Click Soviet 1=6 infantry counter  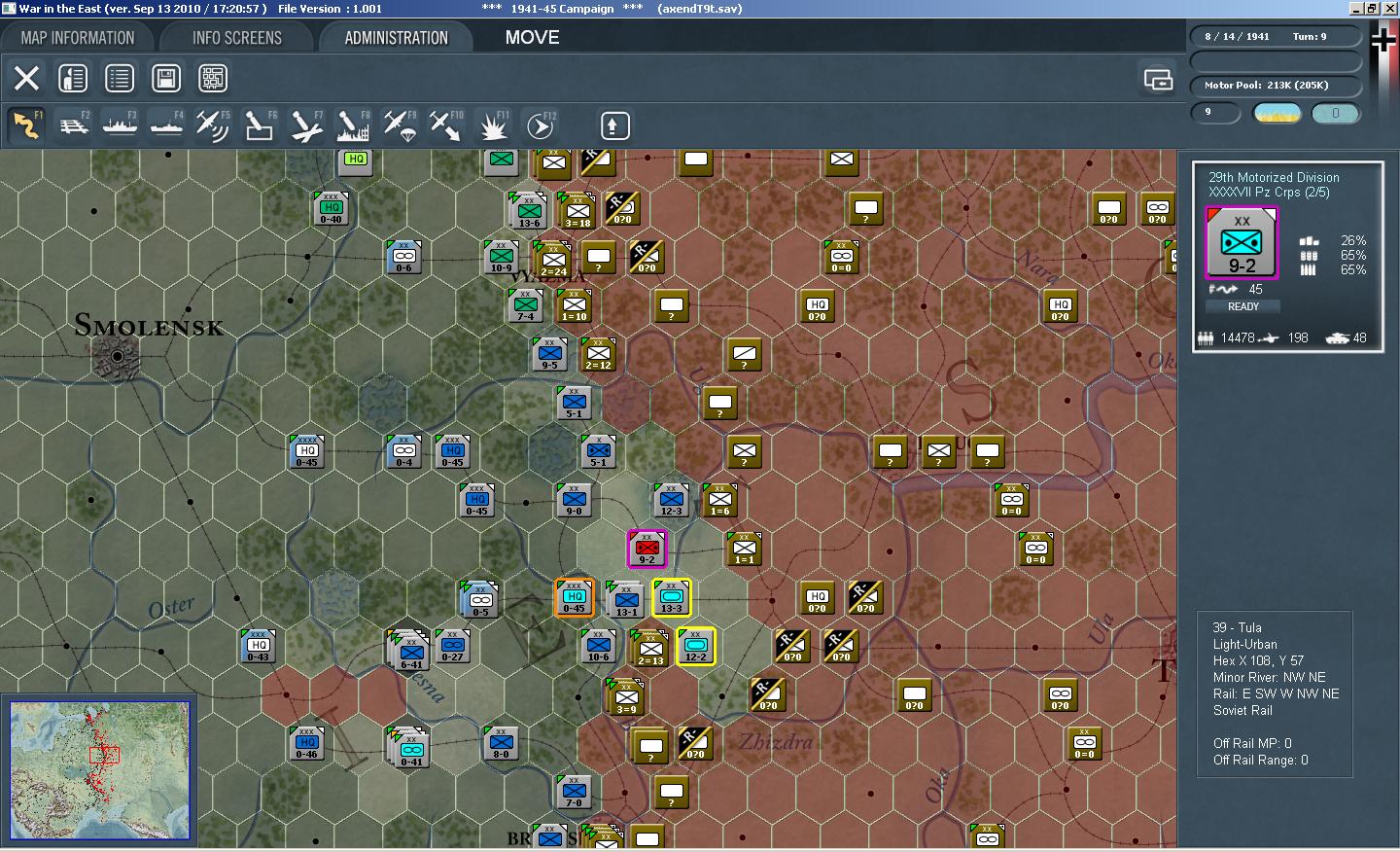719,500
